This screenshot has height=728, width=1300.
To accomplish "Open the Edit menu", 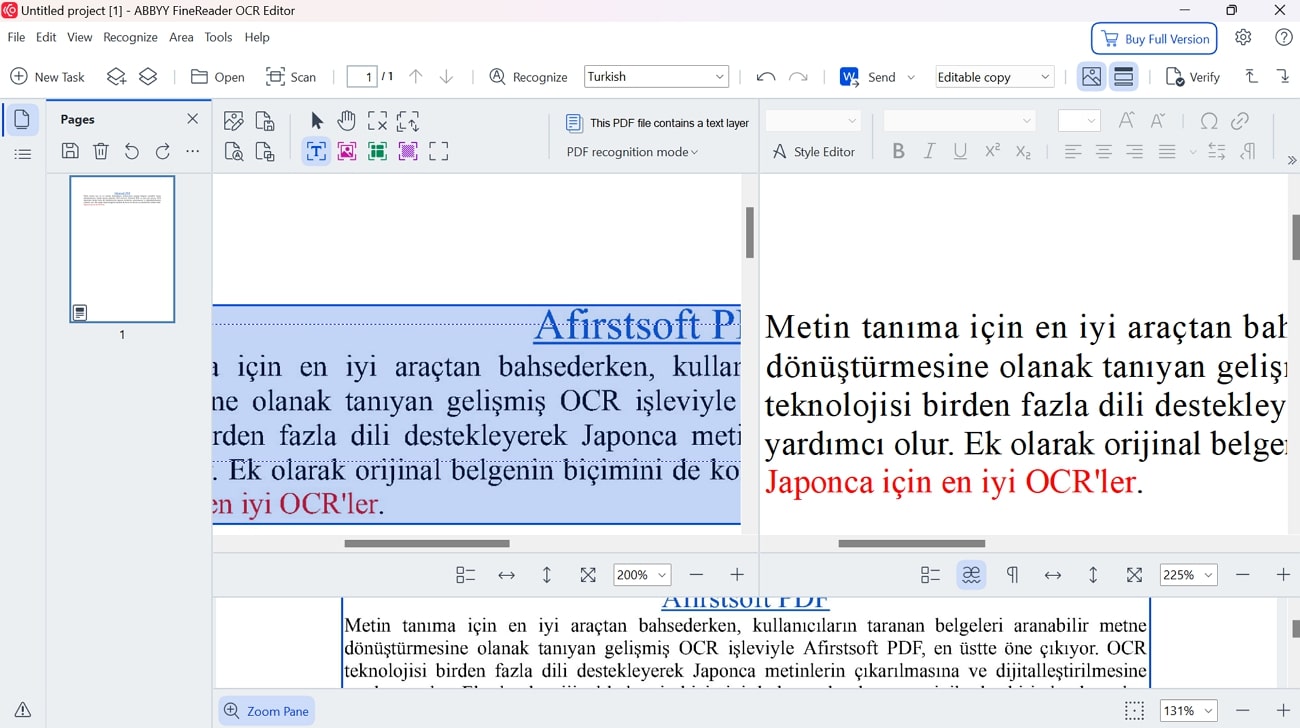I will click(x=46, y=37).
